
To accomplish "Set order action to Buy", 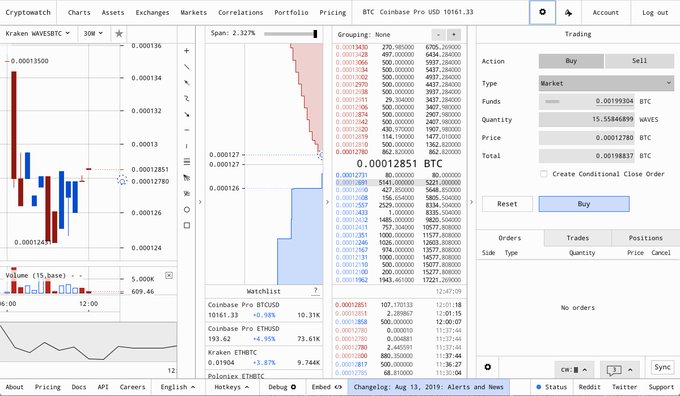I will (x=571, y=61).
